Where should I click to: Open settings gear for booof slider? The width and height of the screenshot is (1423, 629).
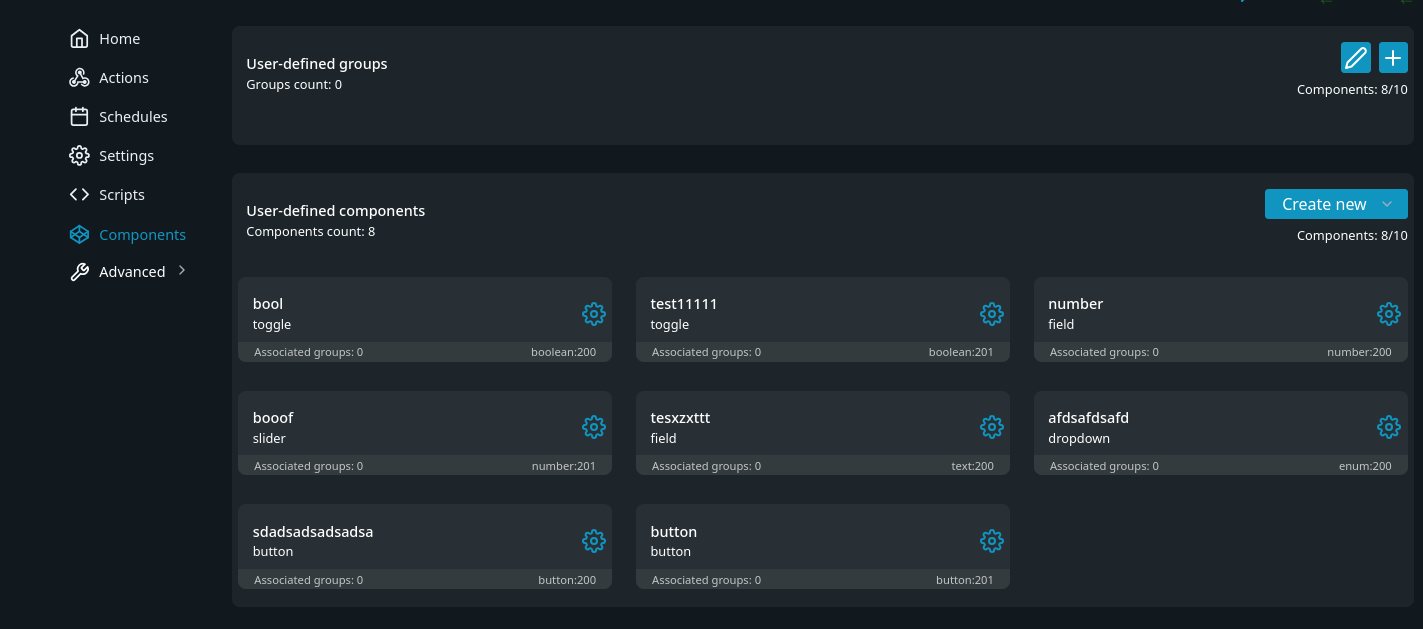(593, 427)
